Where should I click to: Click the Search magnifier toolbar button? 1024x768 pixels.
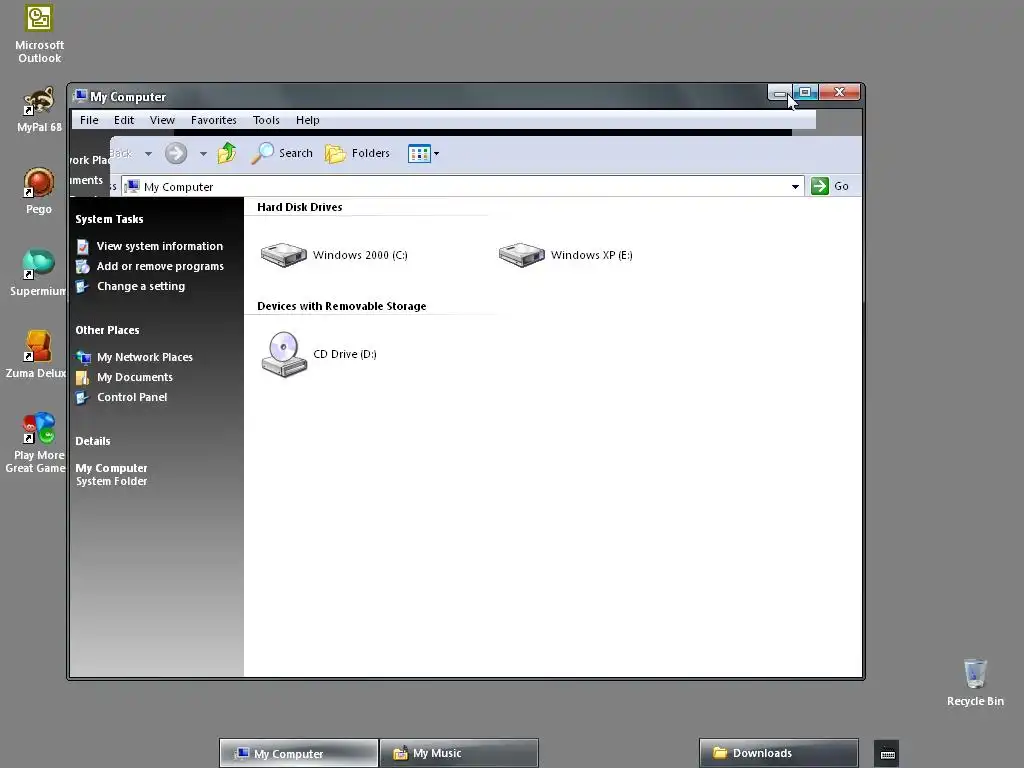[282, 153]
